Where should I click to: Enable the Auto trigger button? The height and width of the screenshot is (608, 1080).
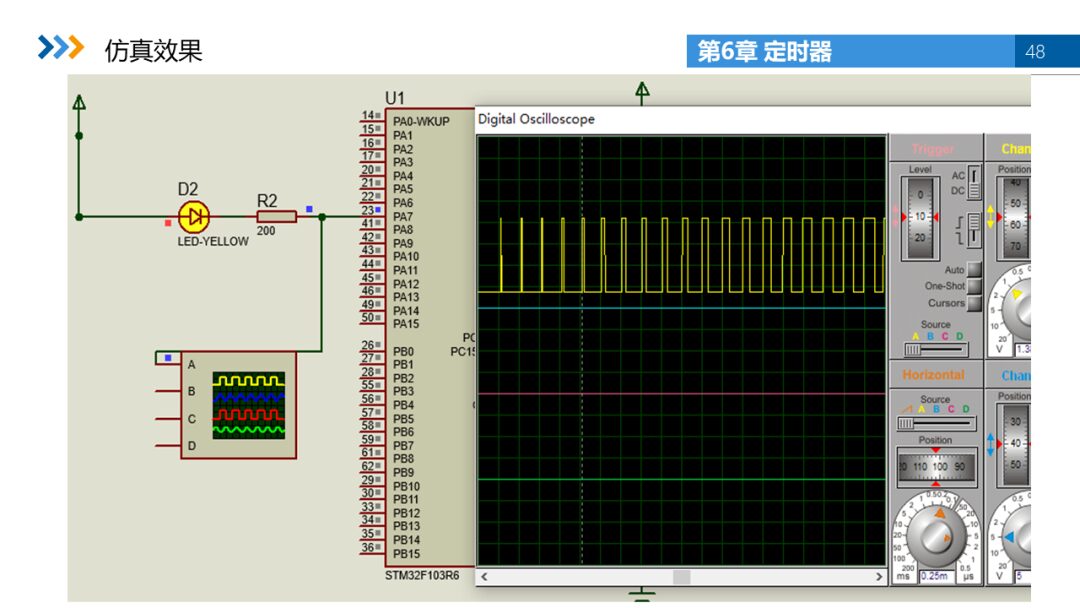coord(974,269)
